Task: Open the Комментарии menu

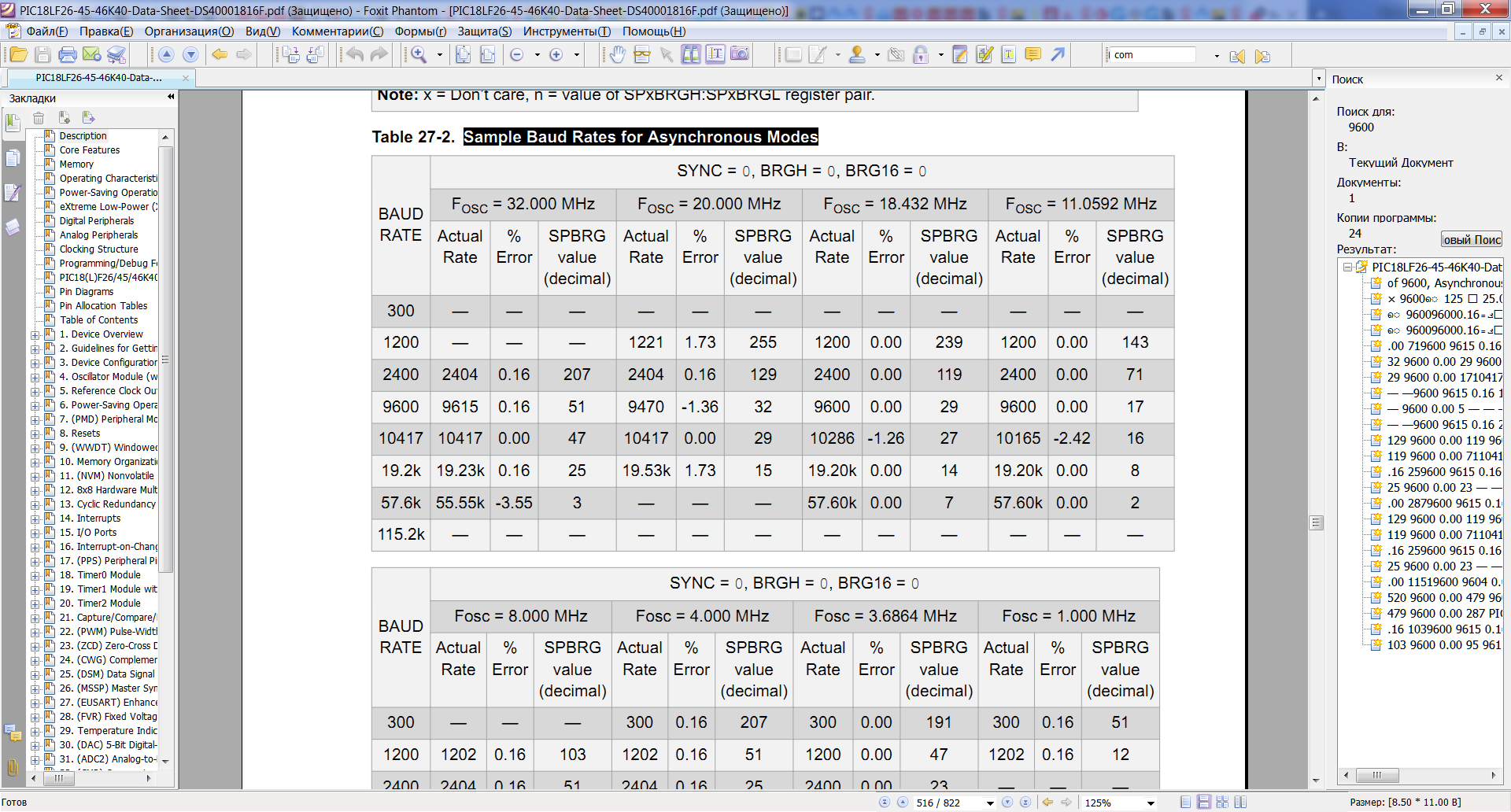Action: (x=337, y=31)
